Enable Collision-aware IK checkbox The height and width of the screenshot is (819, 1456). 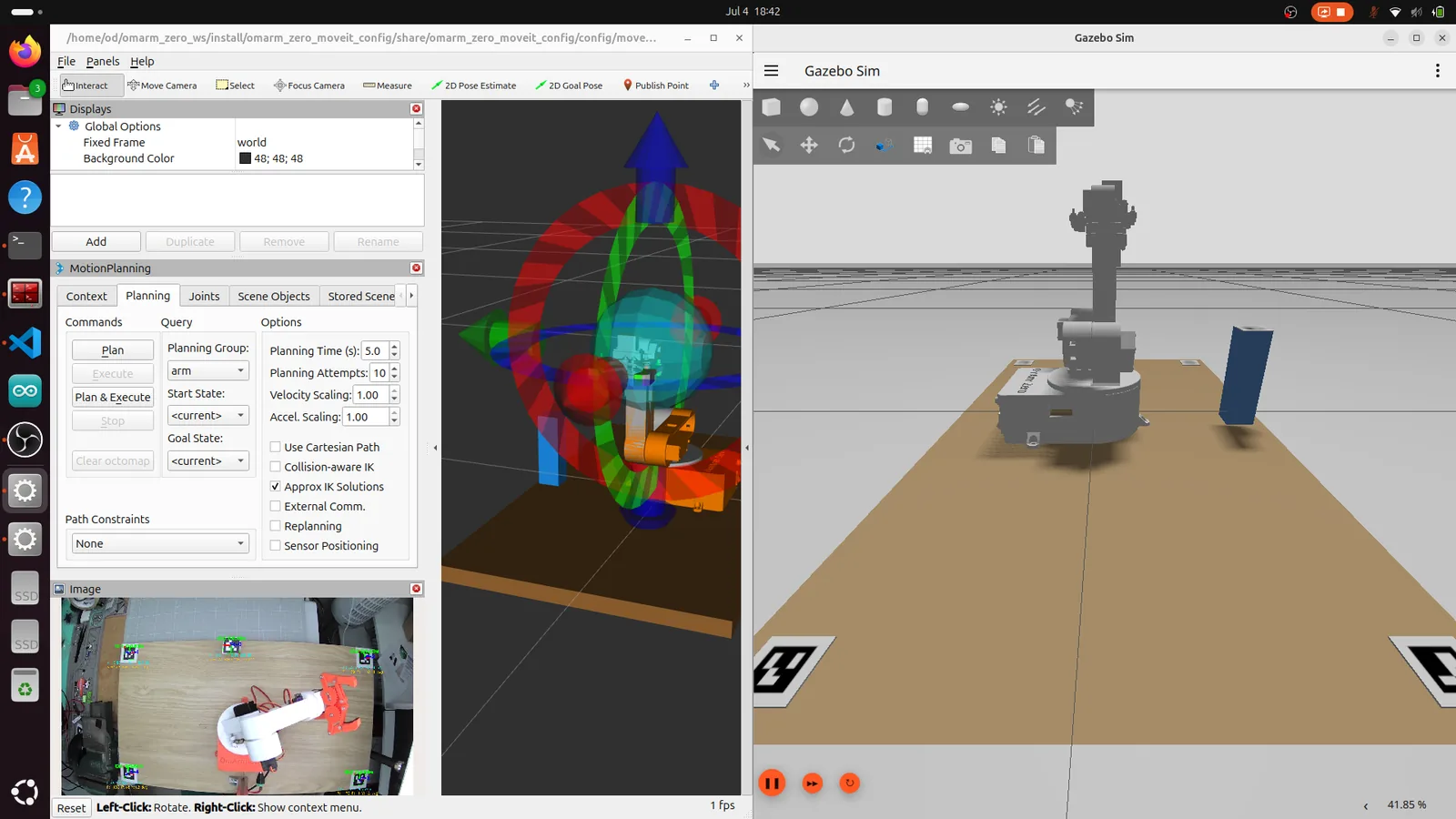click(x=276, y=467)
